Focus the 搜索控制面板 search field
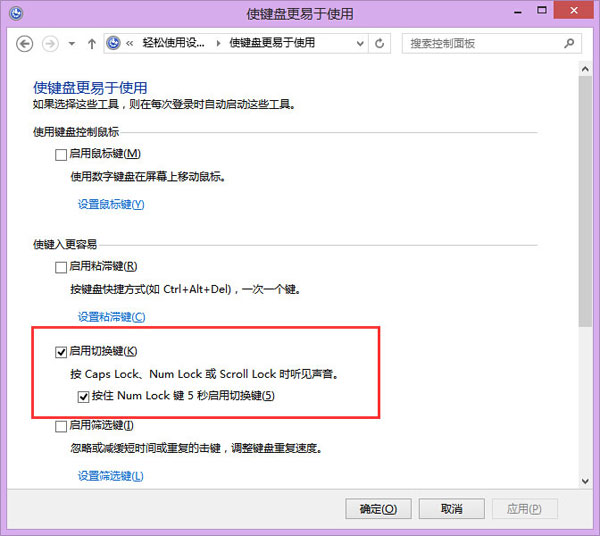 (x=480, y=44)
